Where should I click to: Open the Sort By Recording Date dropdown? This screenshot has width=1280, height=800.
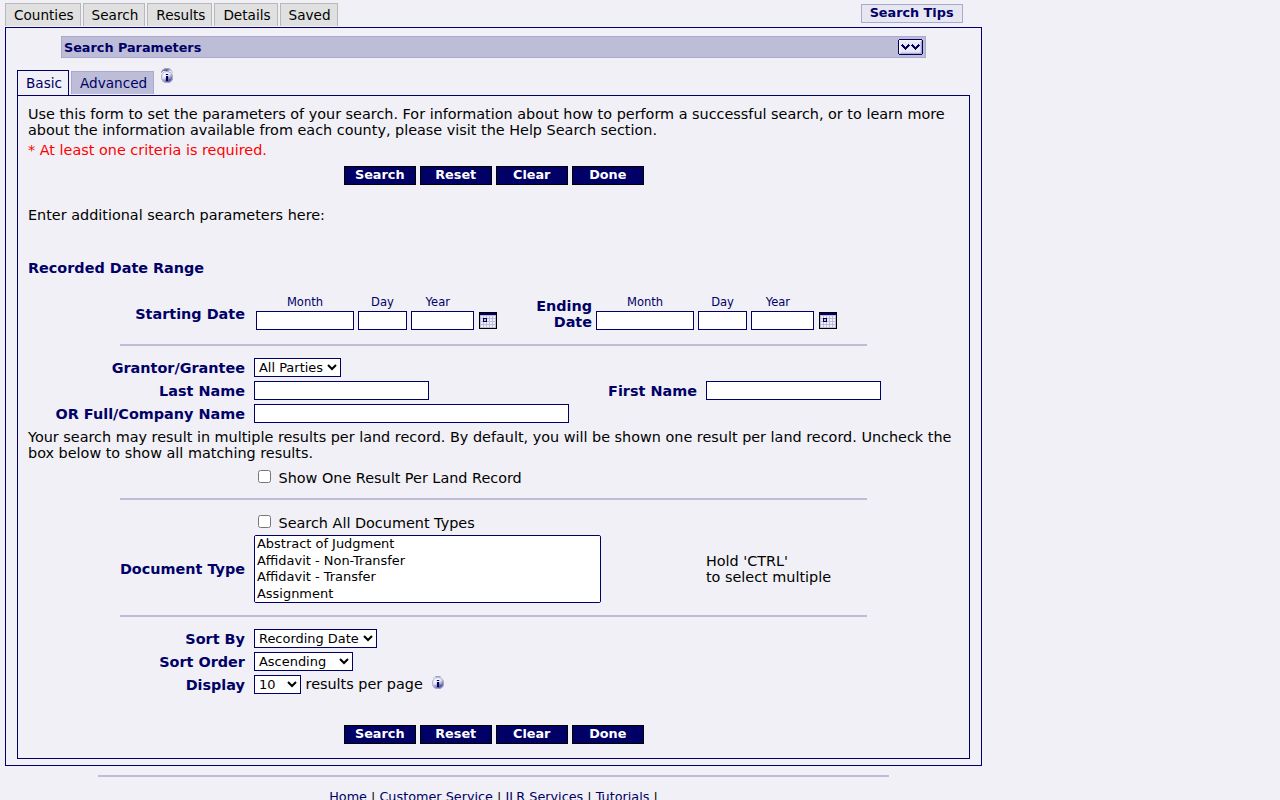pyautogui.click(x=315, y=638)
